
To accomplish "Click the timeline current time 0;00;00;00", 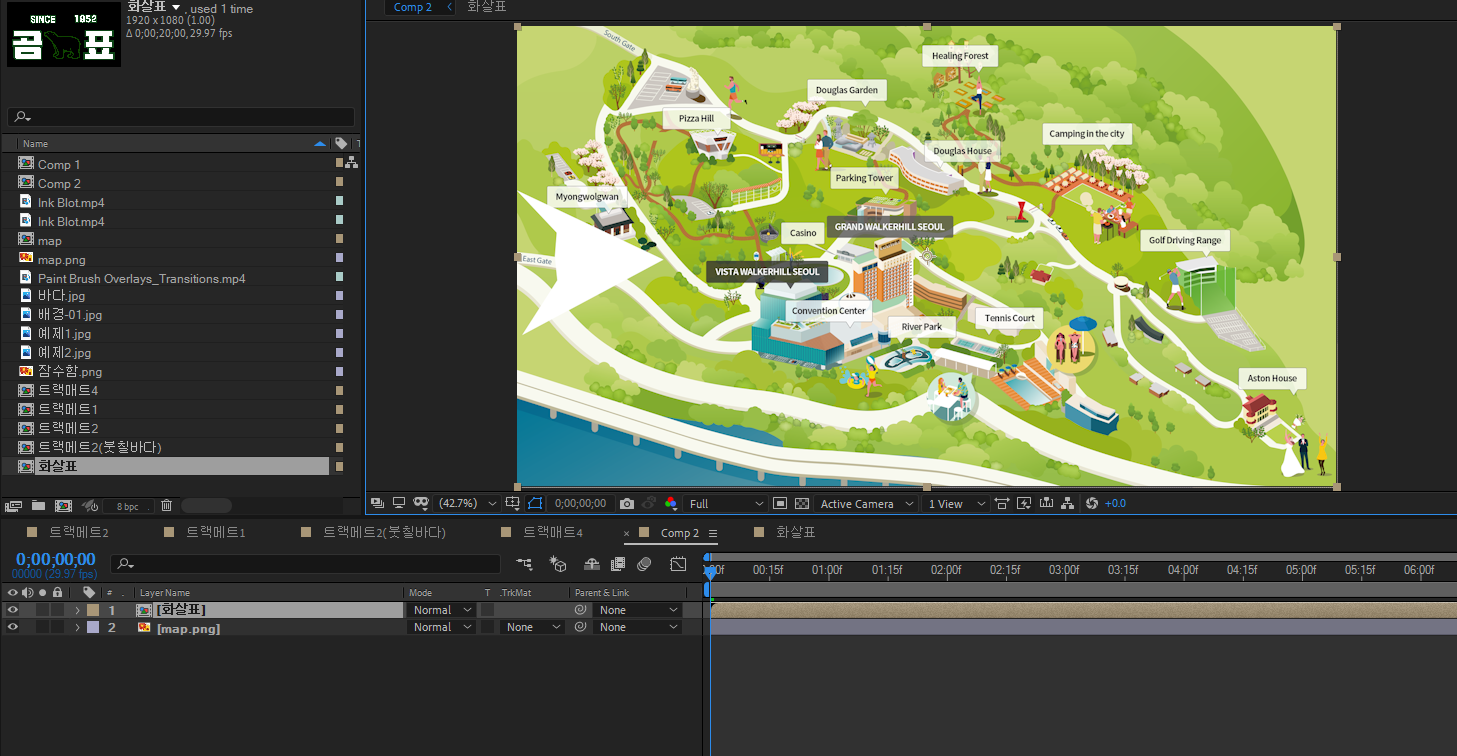I will tap(56, 559).
